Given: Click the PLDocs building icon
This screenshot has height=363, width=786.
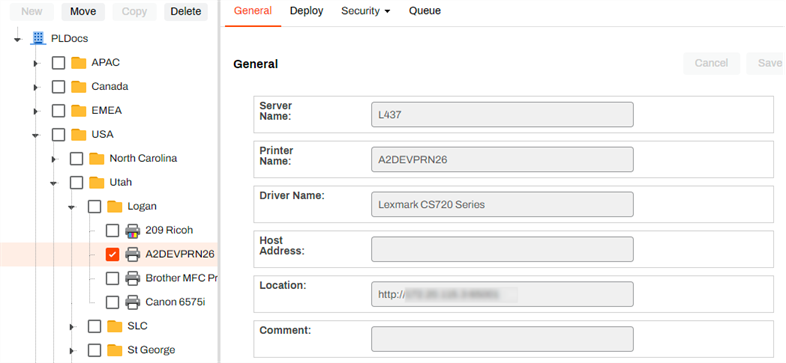Looking at the screenshot, I should [x=38, y=38].
